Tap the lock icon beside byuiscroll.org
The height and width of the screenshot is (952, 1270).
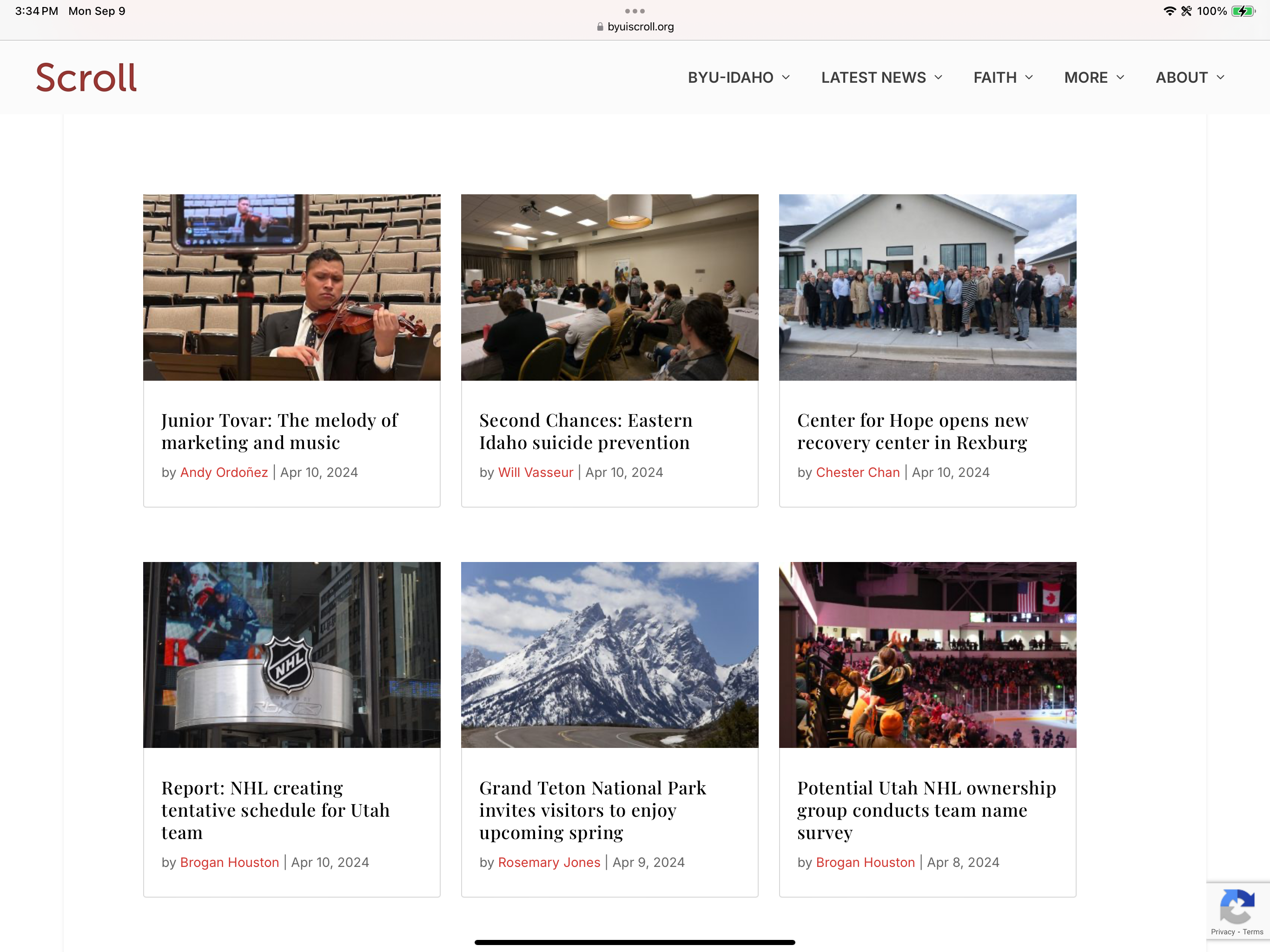(600, 27)
